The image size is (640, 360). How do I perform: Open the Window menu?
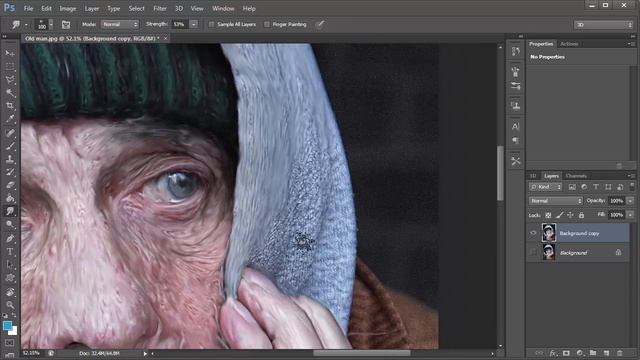tap(223, 8)
